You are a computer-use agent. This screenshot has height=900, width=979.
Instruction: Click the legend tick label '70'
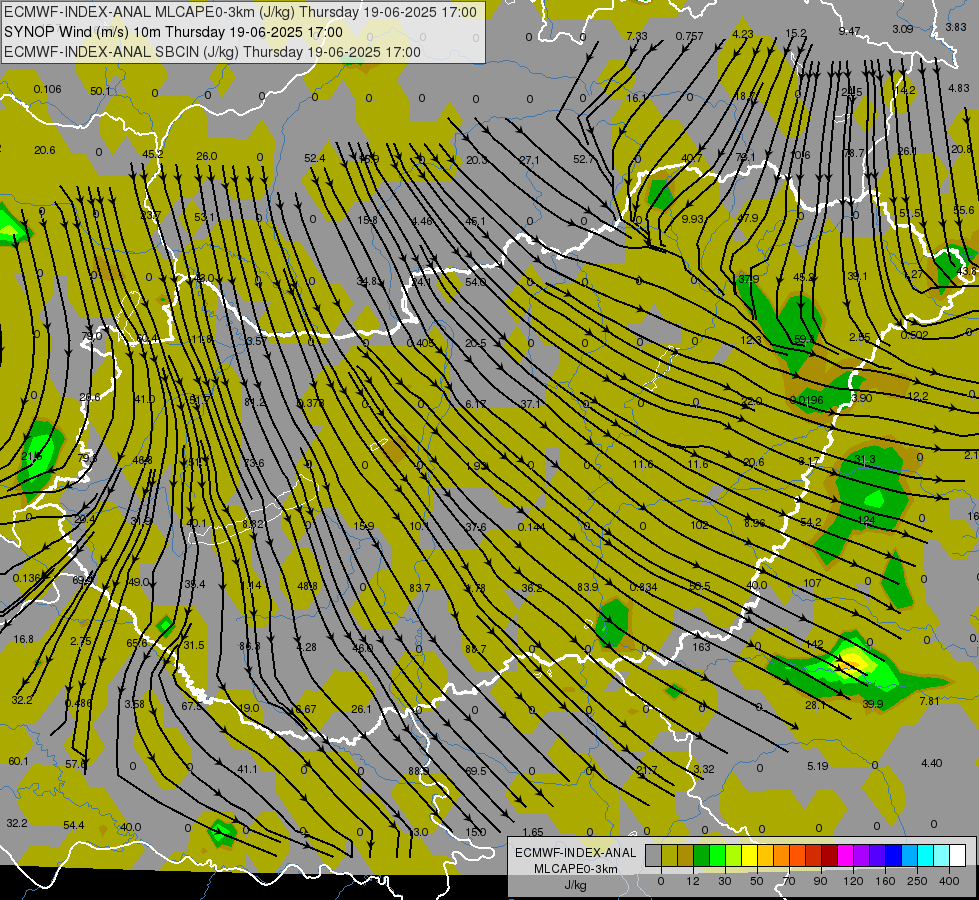coord(789,881)
